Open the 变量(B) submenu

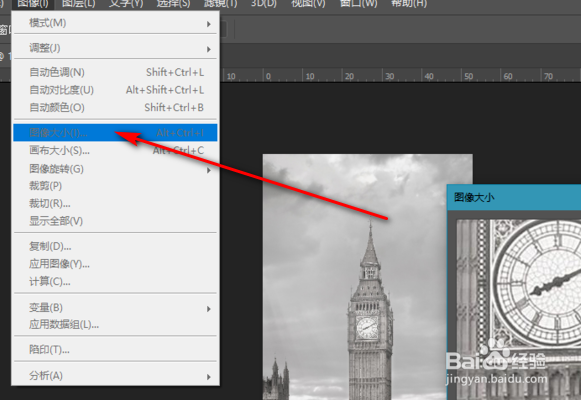click(115, 308)
